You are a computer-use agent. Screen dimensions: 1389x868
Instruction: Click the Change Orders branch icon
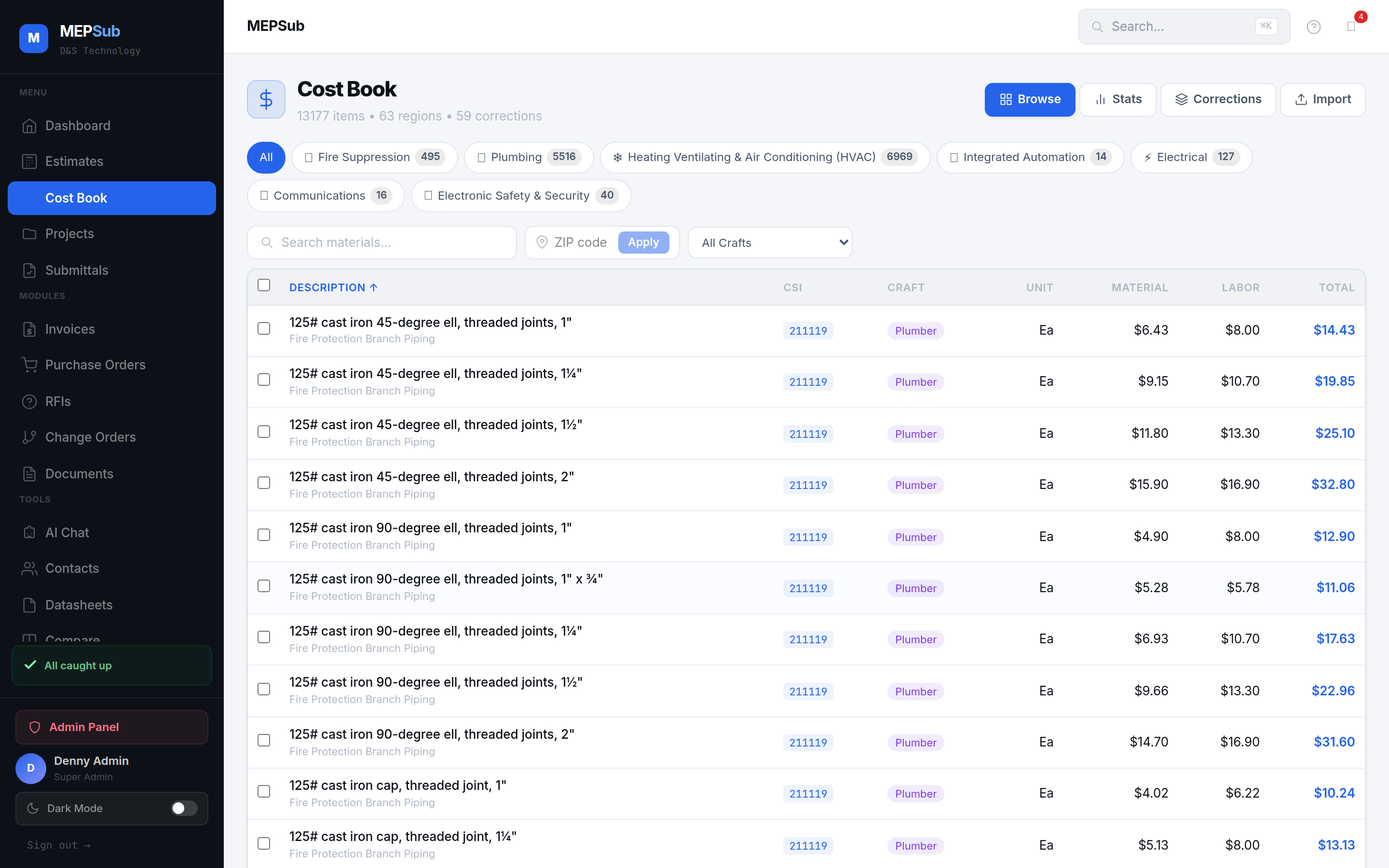click(x=29, y=437)
